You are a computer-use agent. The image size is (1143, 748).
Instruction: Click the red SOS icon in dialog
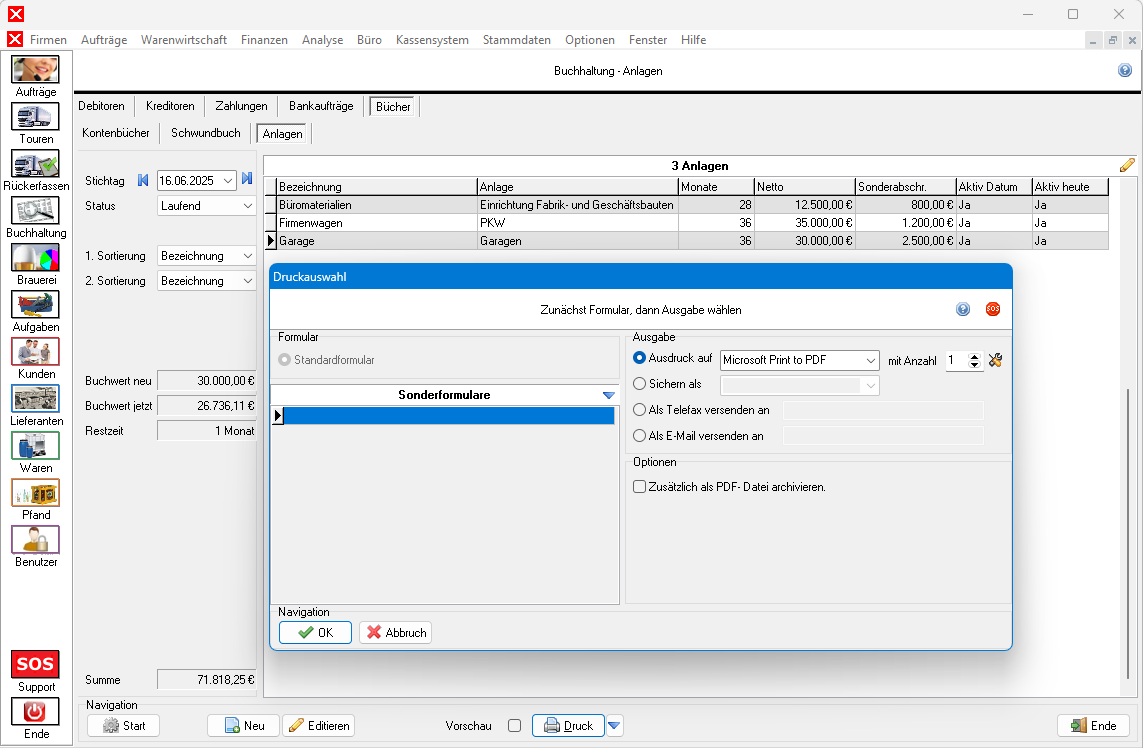pos(992,309)
